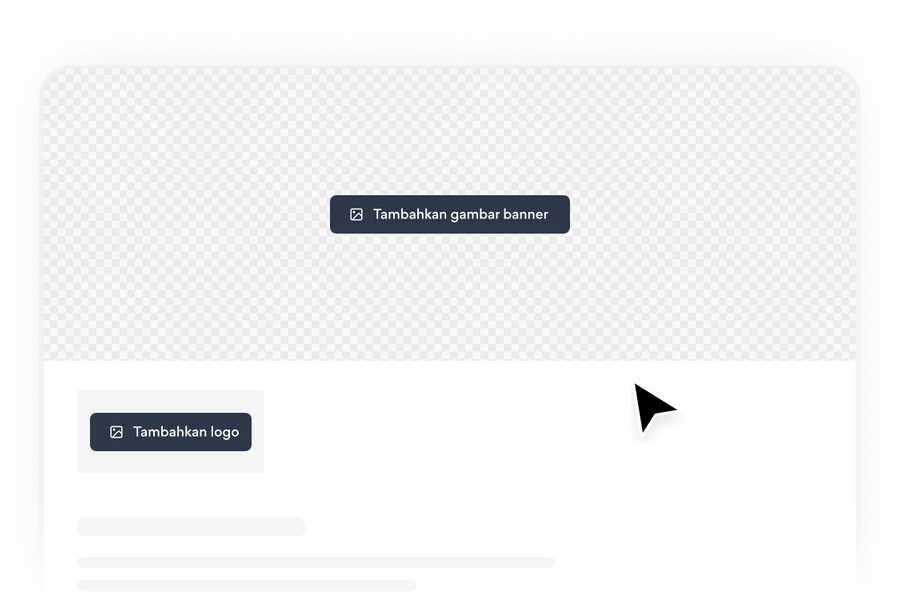
Task: Click the title placeholder below the logo box
Action: click(x=191, y=527)
